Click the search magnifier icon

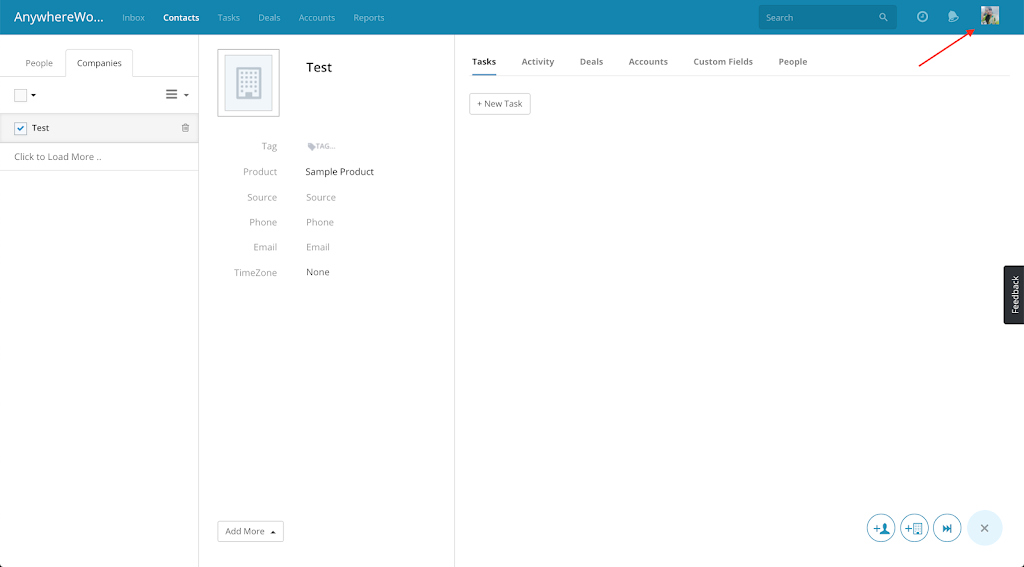click(x=883, y=18)
